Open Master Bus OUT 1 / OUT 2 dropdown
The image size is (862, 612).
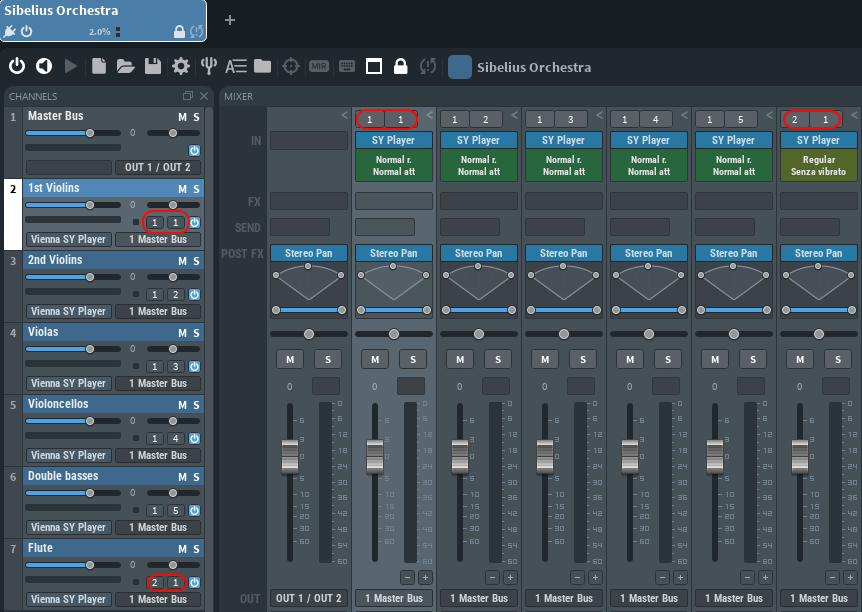click(158, 167)
